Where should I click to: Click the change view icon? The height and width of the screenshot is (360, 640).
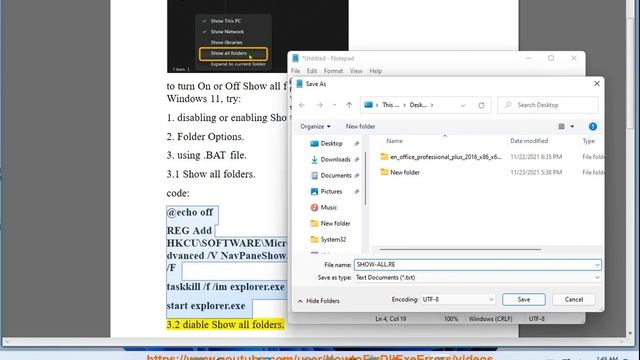[x=562, y=127]
